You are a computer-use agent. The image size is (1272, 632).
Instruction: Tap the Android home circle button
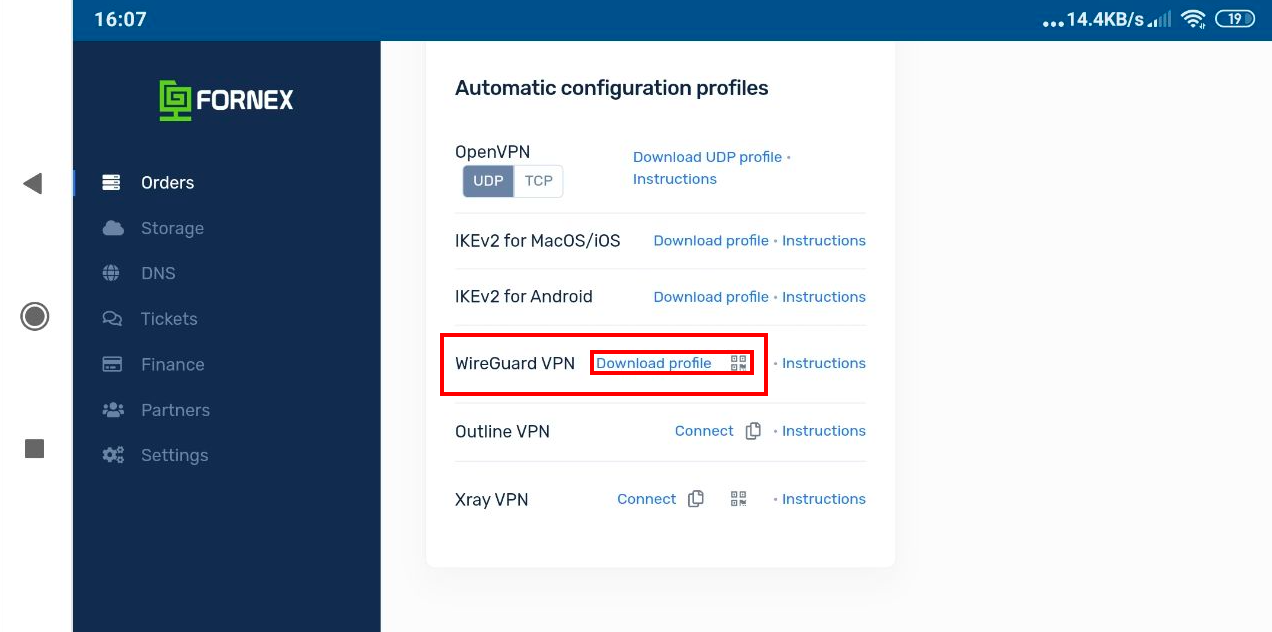35,317
